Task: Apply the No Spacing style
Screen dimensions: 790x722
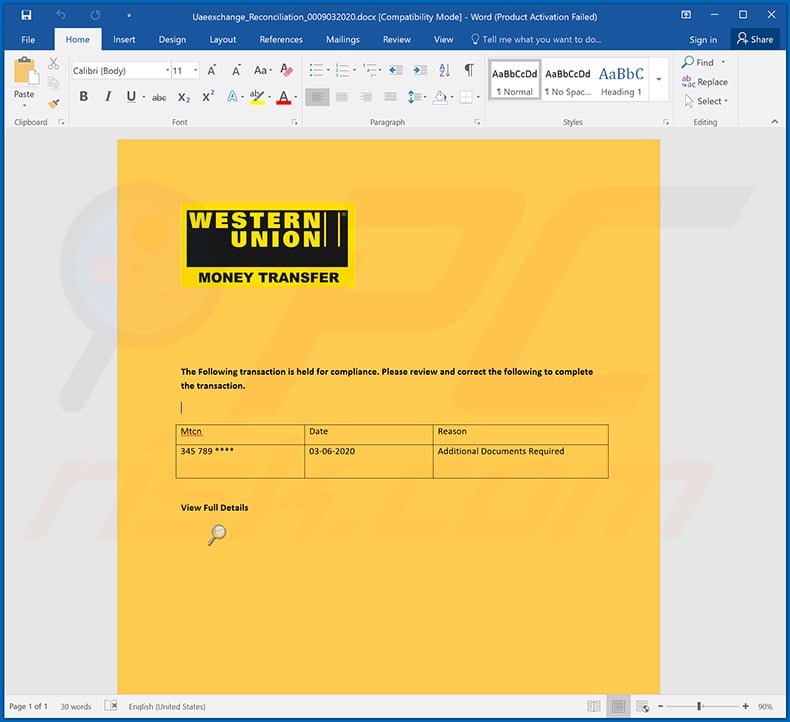Action: coord(568,81)
